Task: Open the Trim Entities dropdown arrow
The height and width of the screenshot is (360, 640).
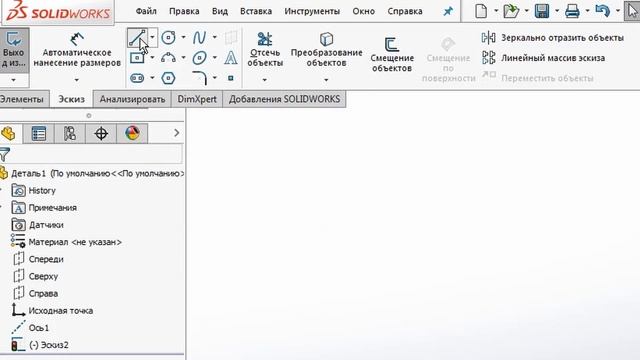Action: click(x=265, y=80)
